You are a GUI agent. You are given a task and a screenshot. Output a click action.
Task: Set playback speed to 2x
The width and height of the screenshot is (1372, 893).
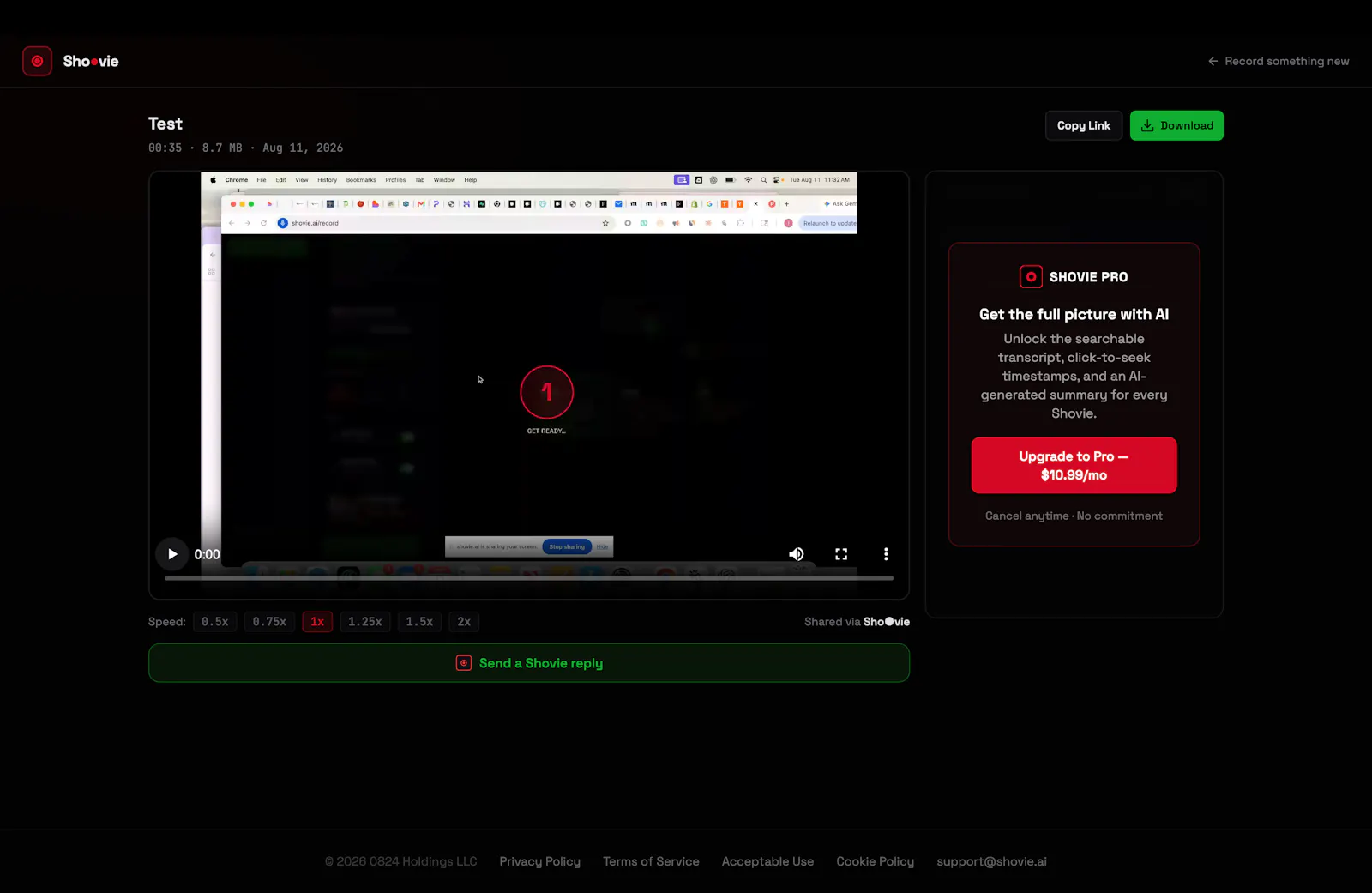[464, 622]
